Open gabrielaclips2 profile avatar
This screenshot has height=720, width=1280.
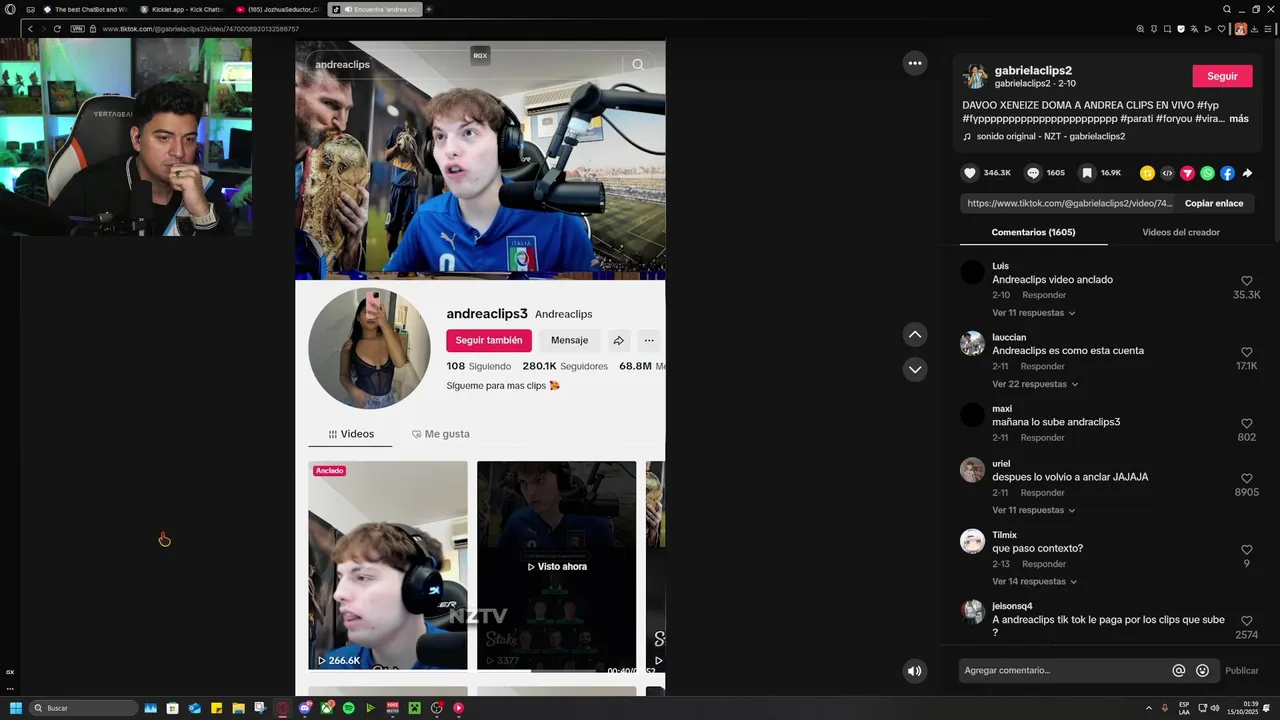[975, 76]
